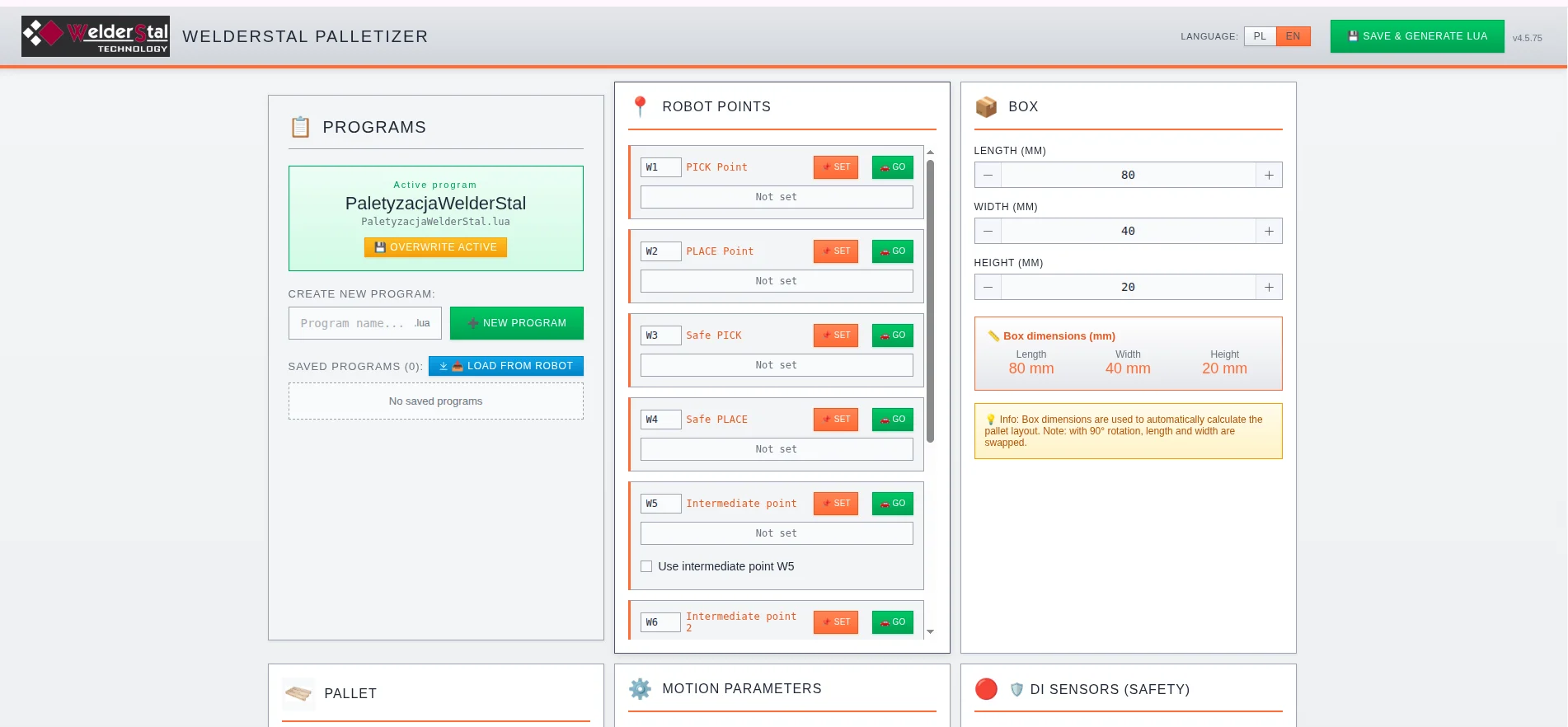The height and width of the screenshot is (727, 1568).
Task: Overwrite the active program
Action: tap(435, 247)
